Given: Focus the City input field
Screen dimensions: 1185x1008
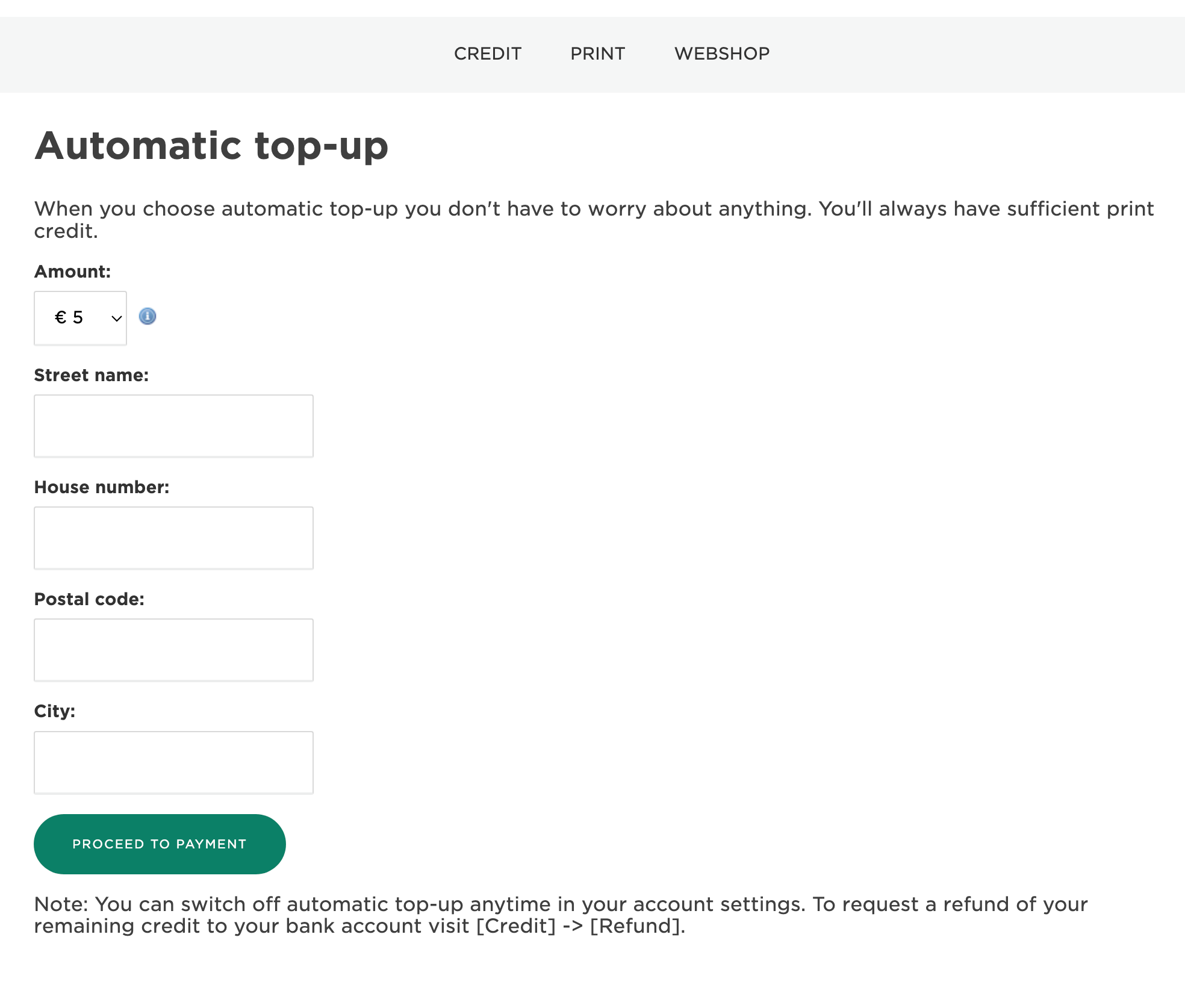Looking at the screenshot, I should [x=173, y=762].
